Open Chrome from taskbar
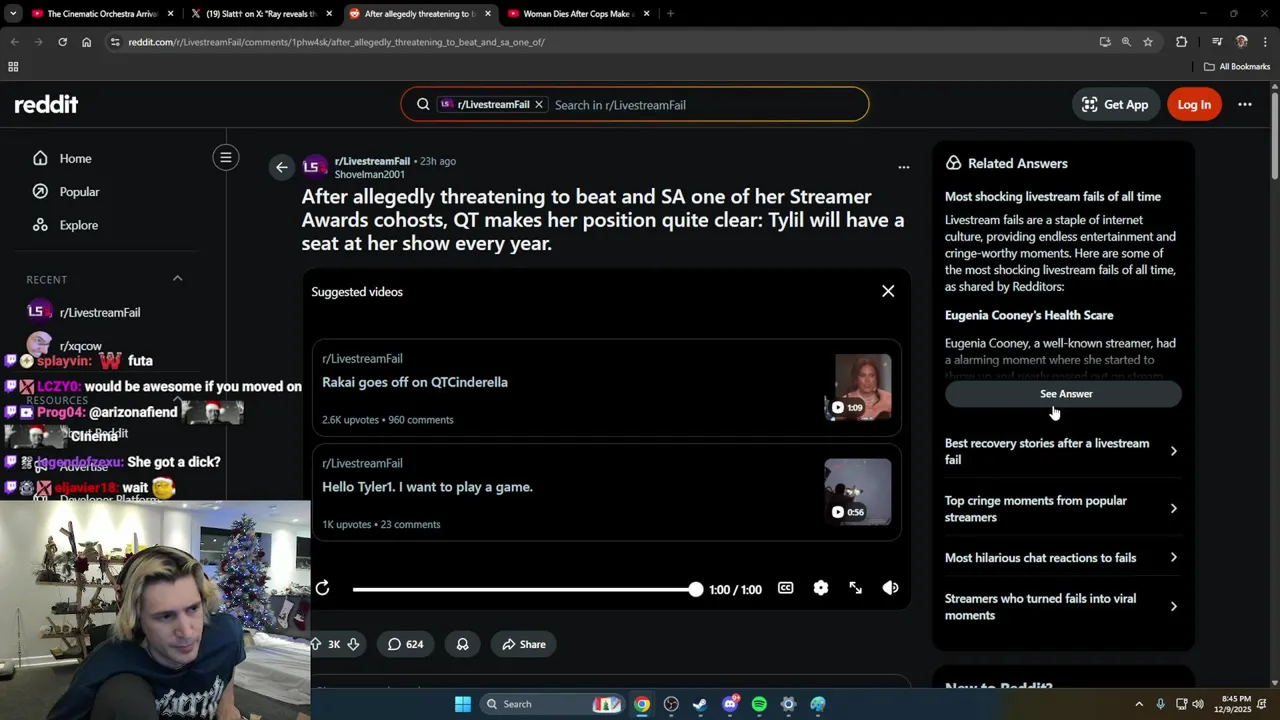This screenshot has width=1280, height=720. click(x=642, y=704)
